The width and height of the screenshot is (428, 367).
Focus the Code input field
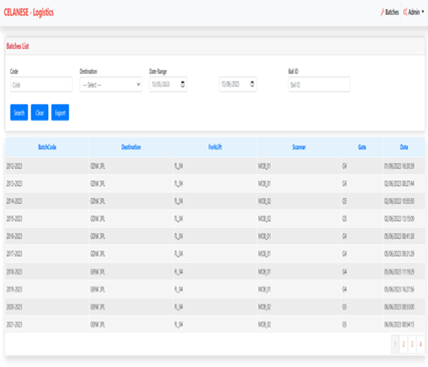click(41, 85)
